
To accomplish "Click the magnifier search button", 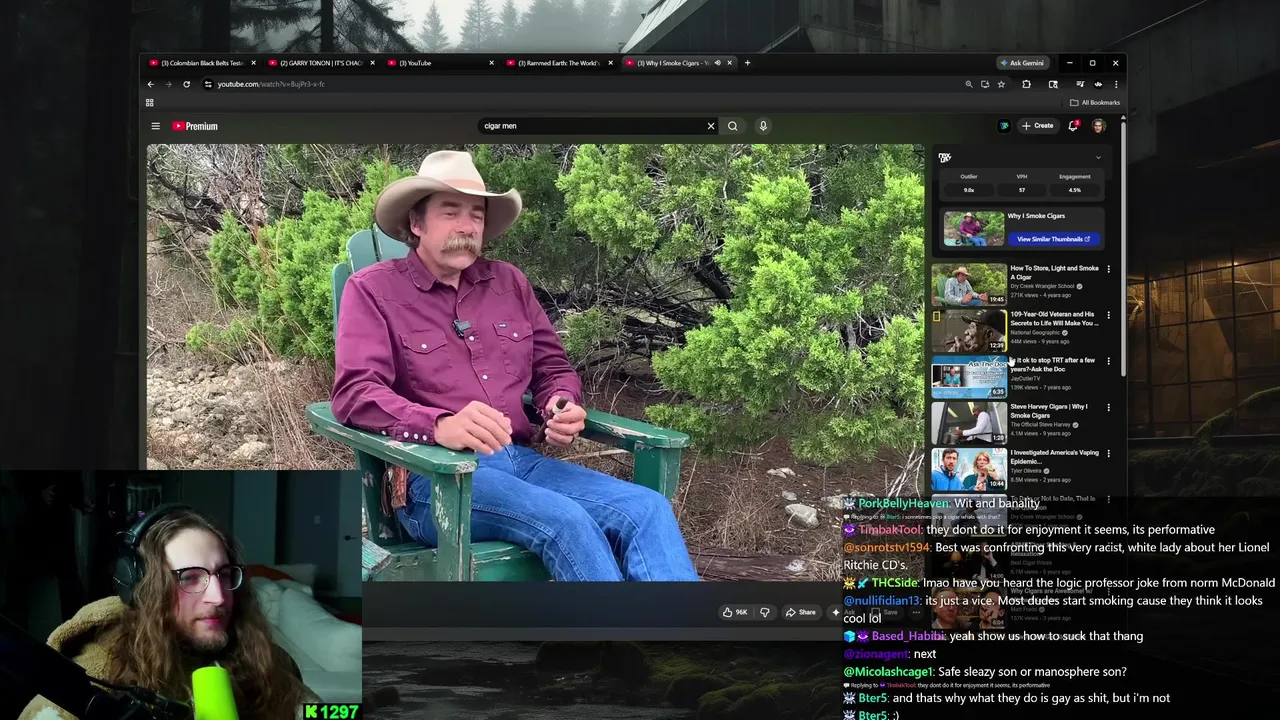I will tap(733, 126).
